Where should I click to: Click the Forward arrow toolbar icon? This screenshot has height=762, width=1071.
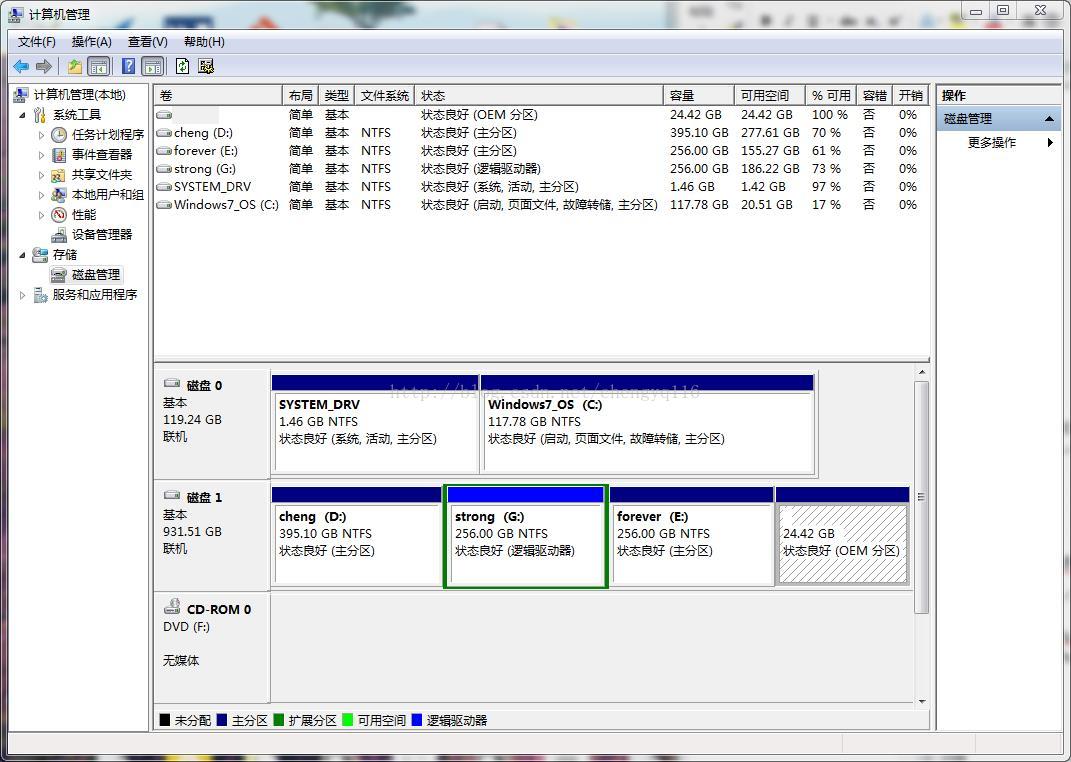click(x=44, y=66)
